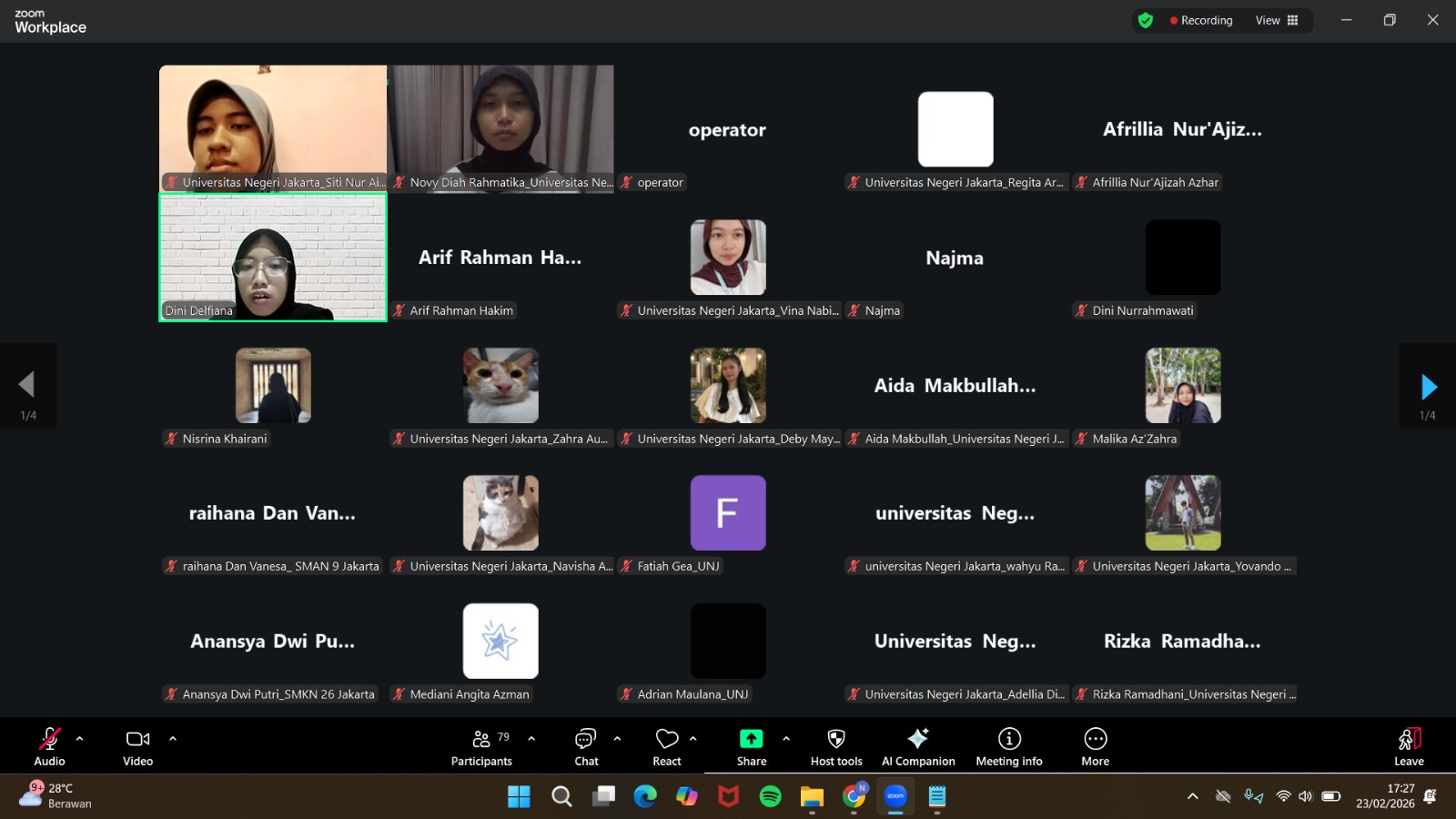Expand video options arrow next to Video
The height and width of the screenshot is (819, 1456).
(x=173, y=739)
